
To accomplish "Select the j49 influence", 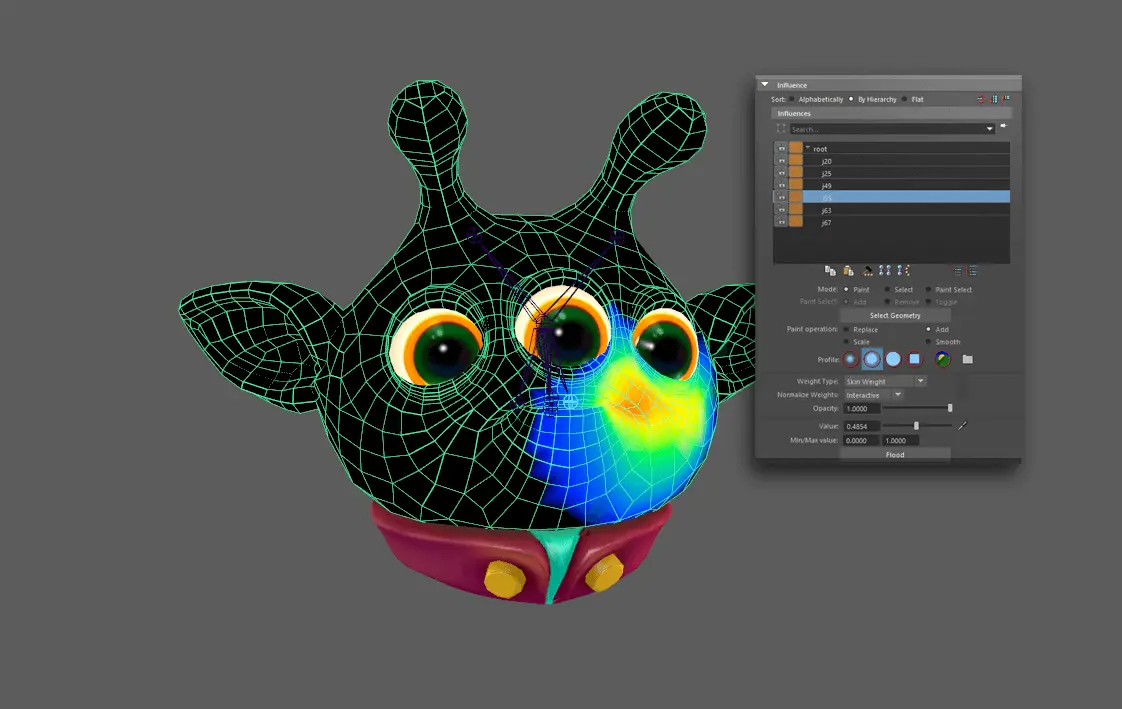I will [x=906, y=185].
